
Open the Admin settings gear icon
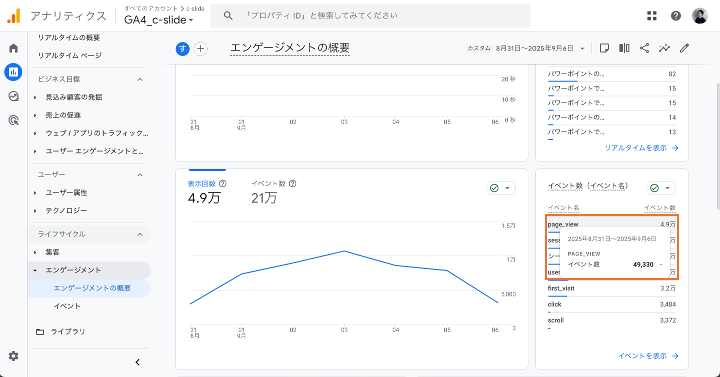tap(14, 356)
